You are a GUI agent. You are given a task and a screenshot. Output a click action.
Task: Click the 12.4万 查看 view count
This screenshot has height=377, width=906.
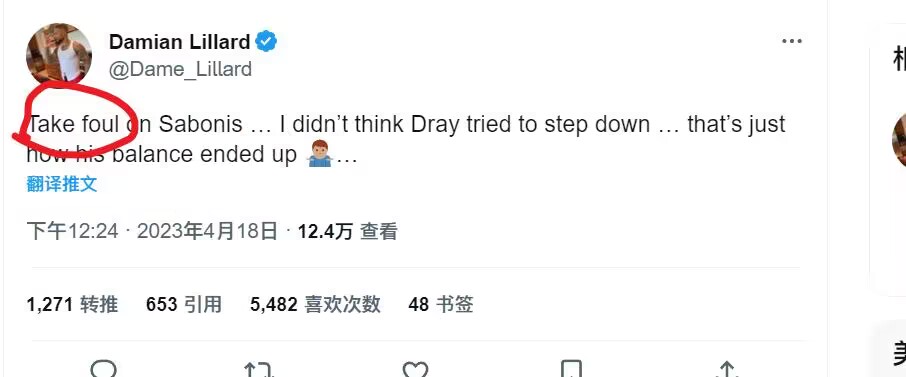click(x=348, y=232)
